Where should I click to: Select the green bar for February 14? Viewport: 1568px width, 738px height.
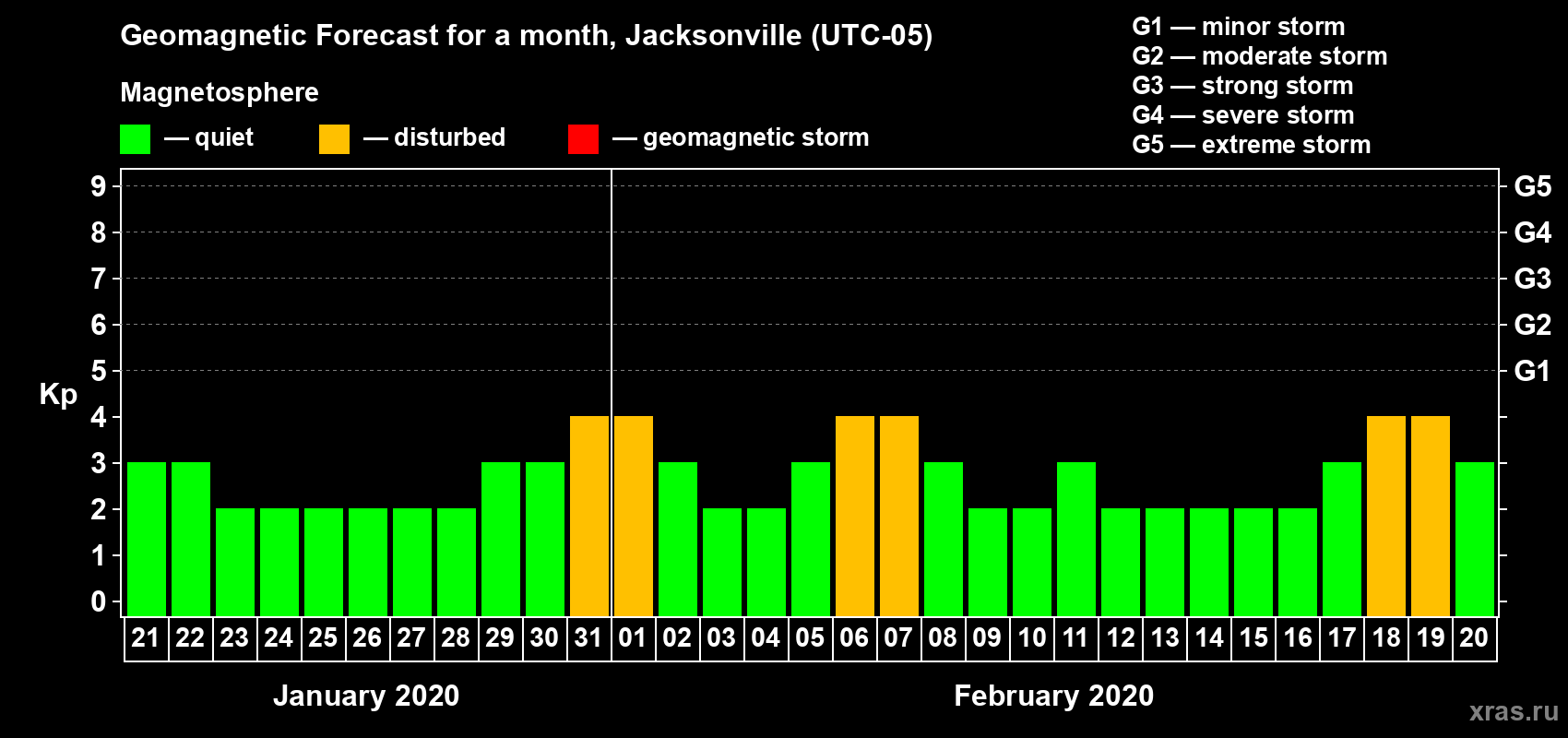pyautogui.click(x=1209, y=563)
